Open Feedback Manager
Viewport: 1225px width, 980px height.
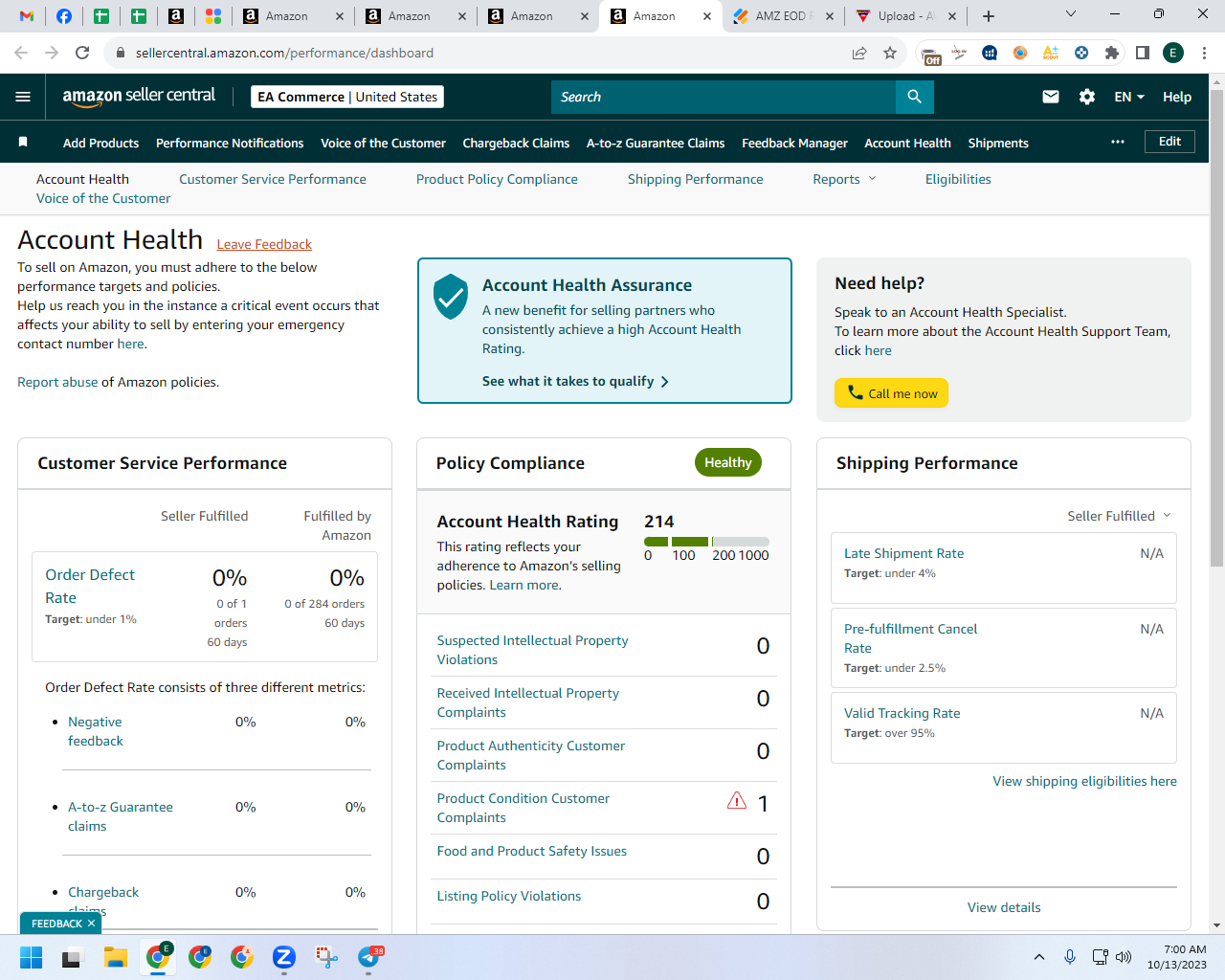click(x=794, y=143)
